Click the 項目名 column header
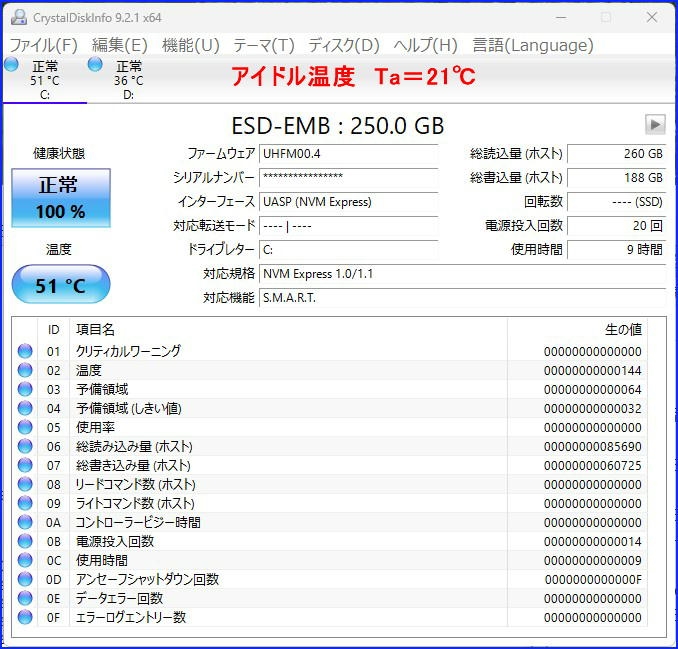This screenshot has width=678, height=649. pos(96,329)
